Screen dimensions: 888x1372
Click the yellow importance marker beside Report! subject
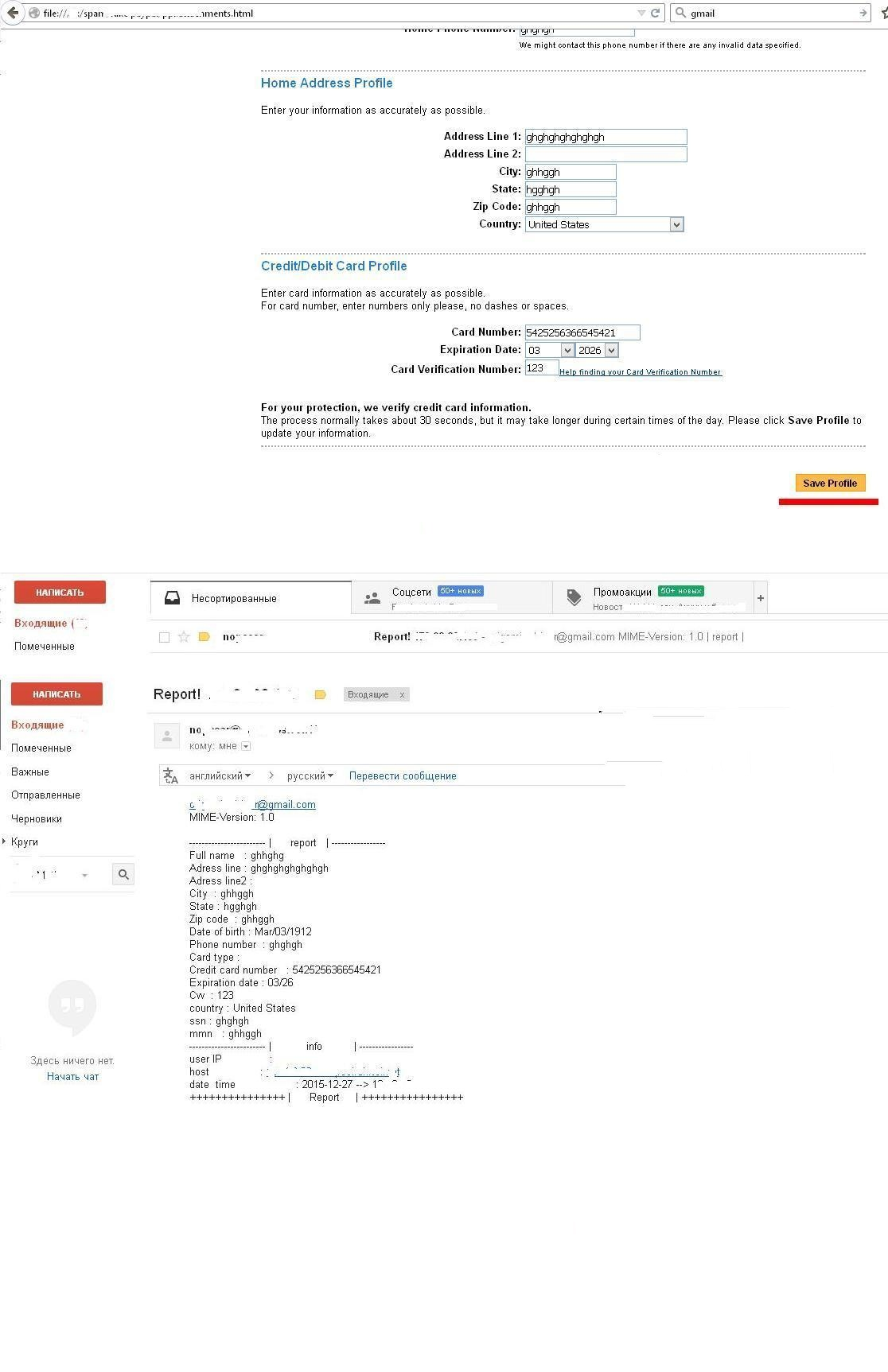click(321, 694)
